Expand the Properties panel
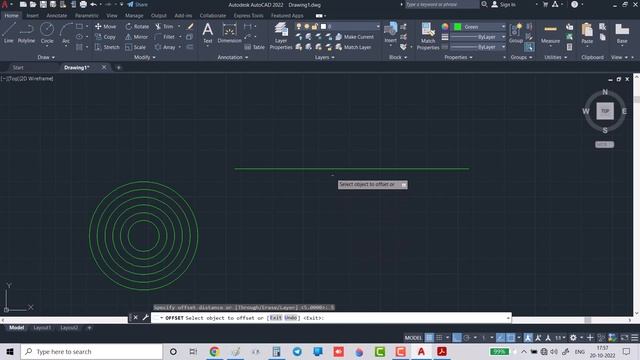 coord(458,58)
